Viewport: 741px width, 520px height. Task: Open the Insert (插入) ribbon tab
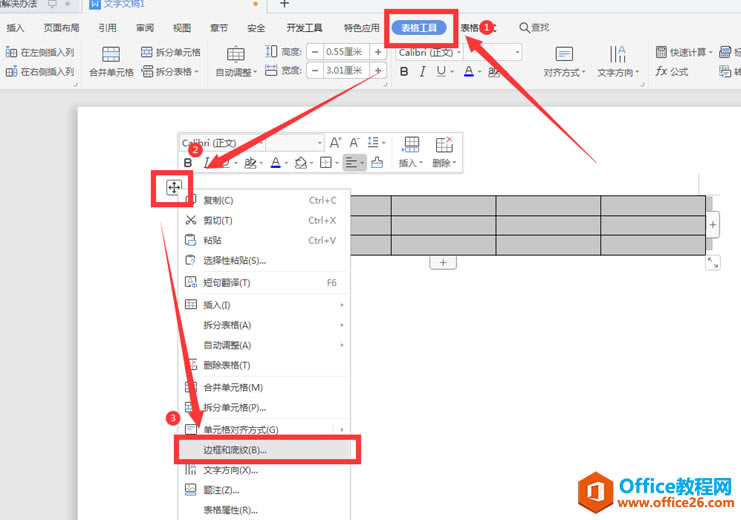click(x=15, y=28)
